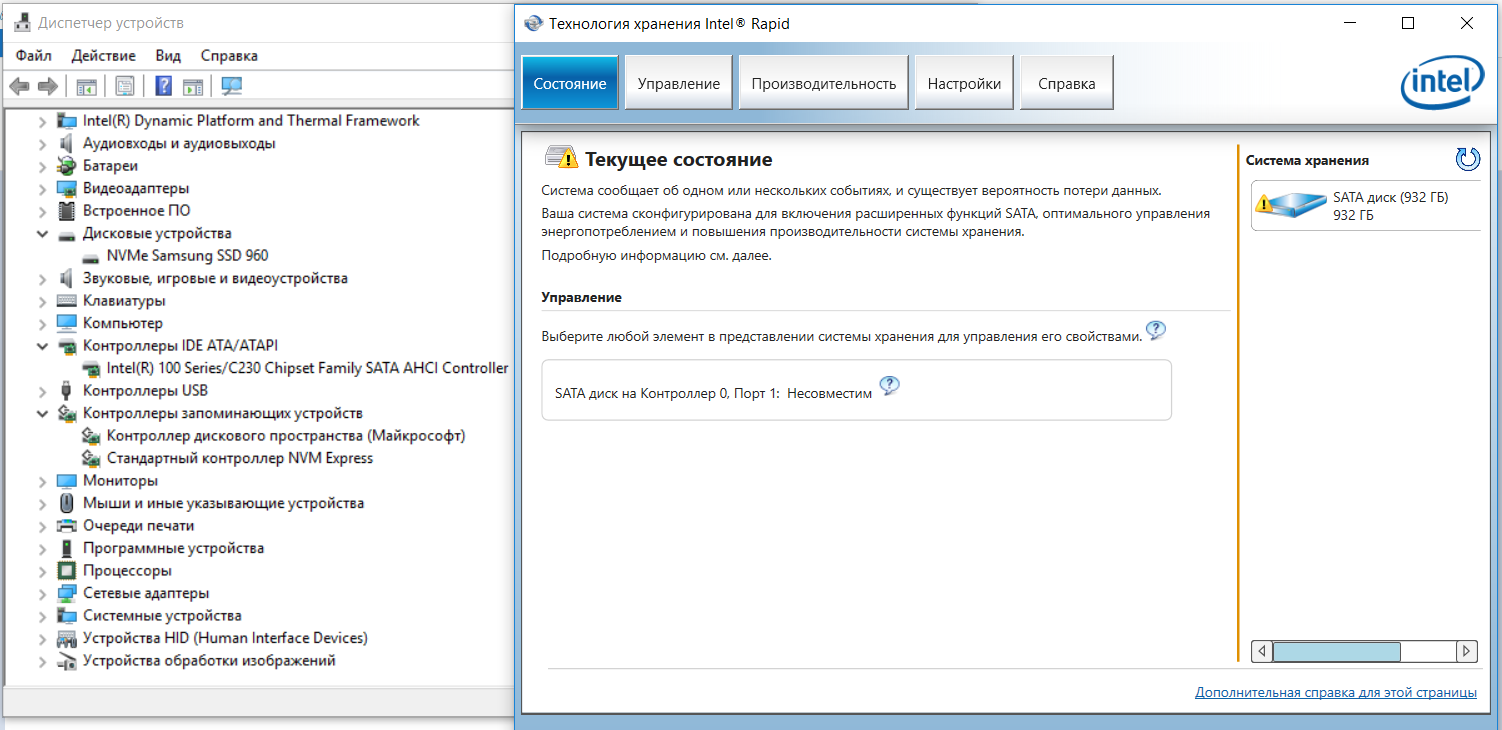Viewport: 1502px width, 730px height.
Task: Click the horizontal scrollbar thumb in storage pane
Action: tap(1337, 651)
